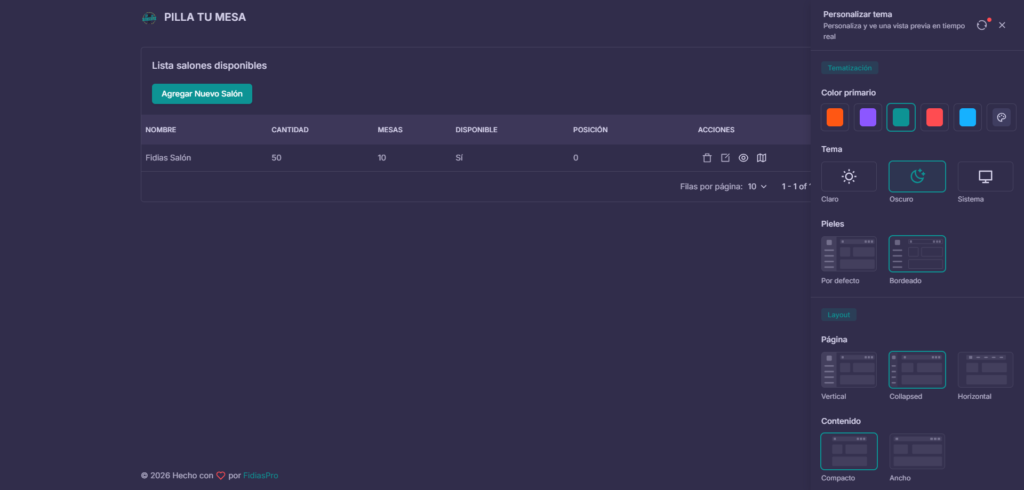Image resolution: width=1024 pixels, height=490 pixels.
Task: Select the Claro sun theme icon
Action: [848, 176]
